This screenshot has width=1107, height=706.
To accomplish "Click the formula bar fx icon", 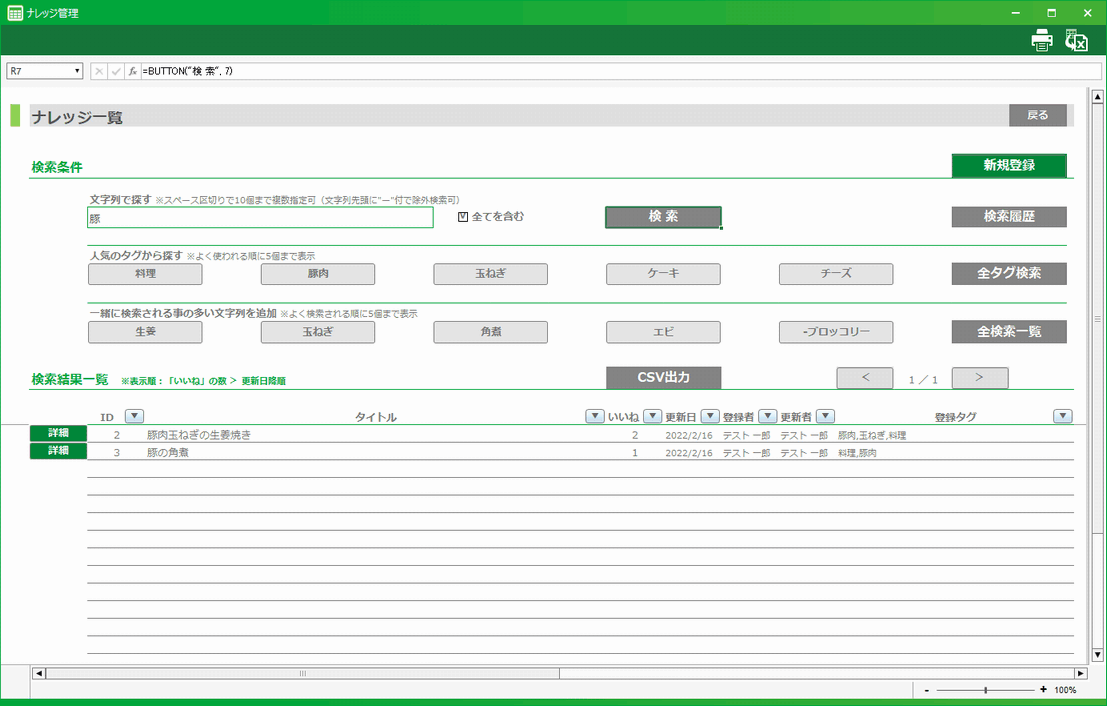I will (x=132, y=71).
